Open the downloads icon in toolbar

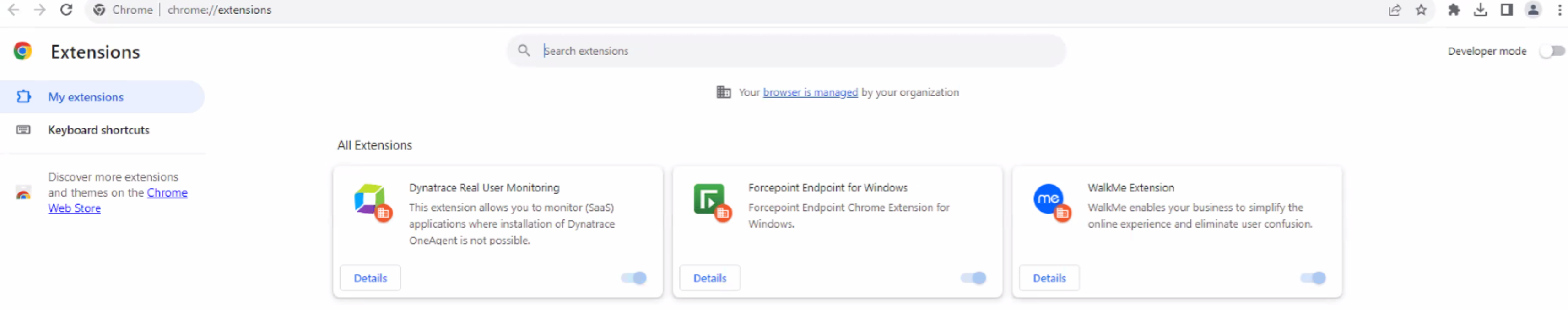pyautogui.click(x=1480, y=10)
